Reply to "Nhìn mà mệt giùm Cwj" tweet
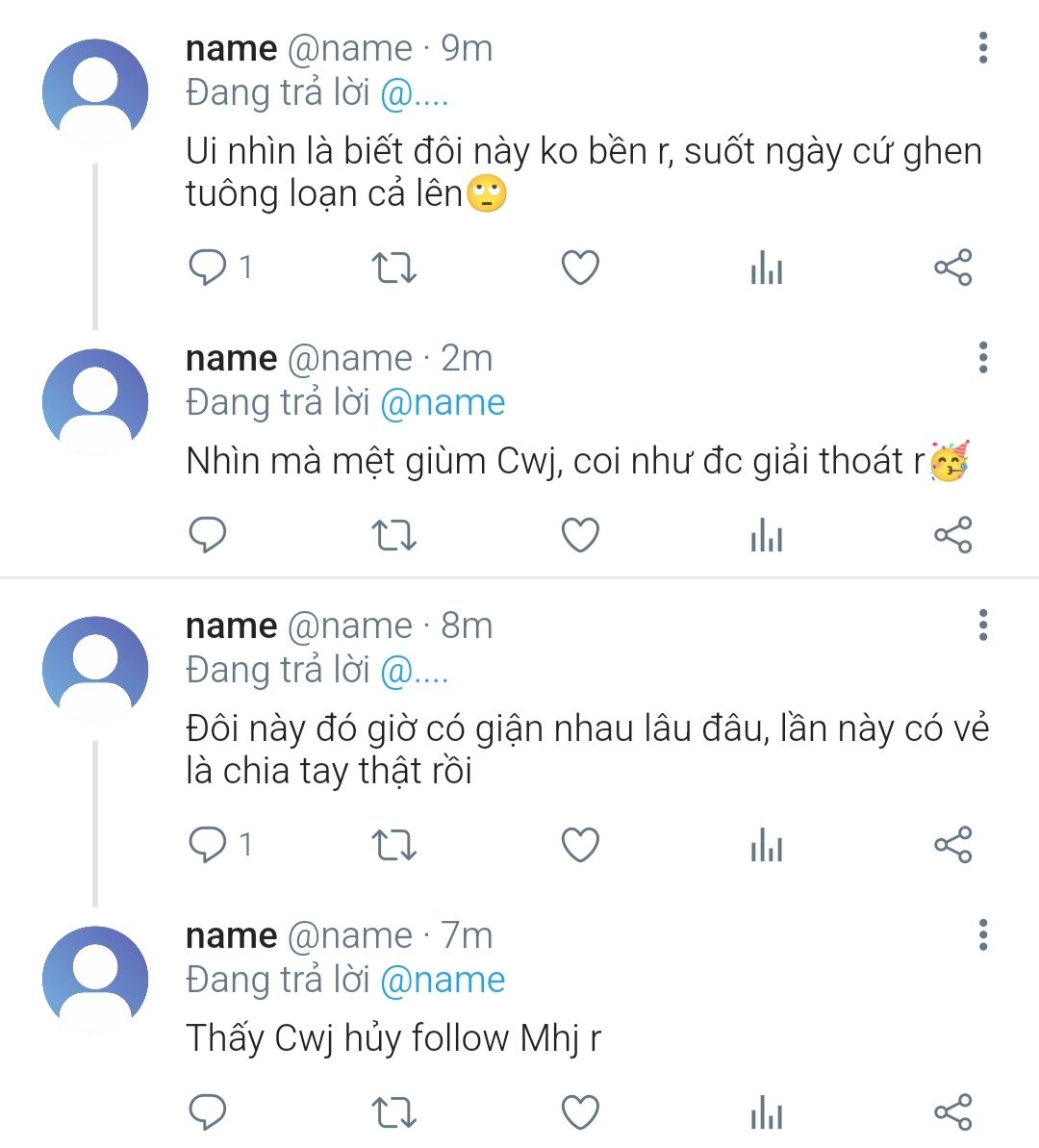Image resolution: width=1039 pixels, height=1148 pixels. 208,535
